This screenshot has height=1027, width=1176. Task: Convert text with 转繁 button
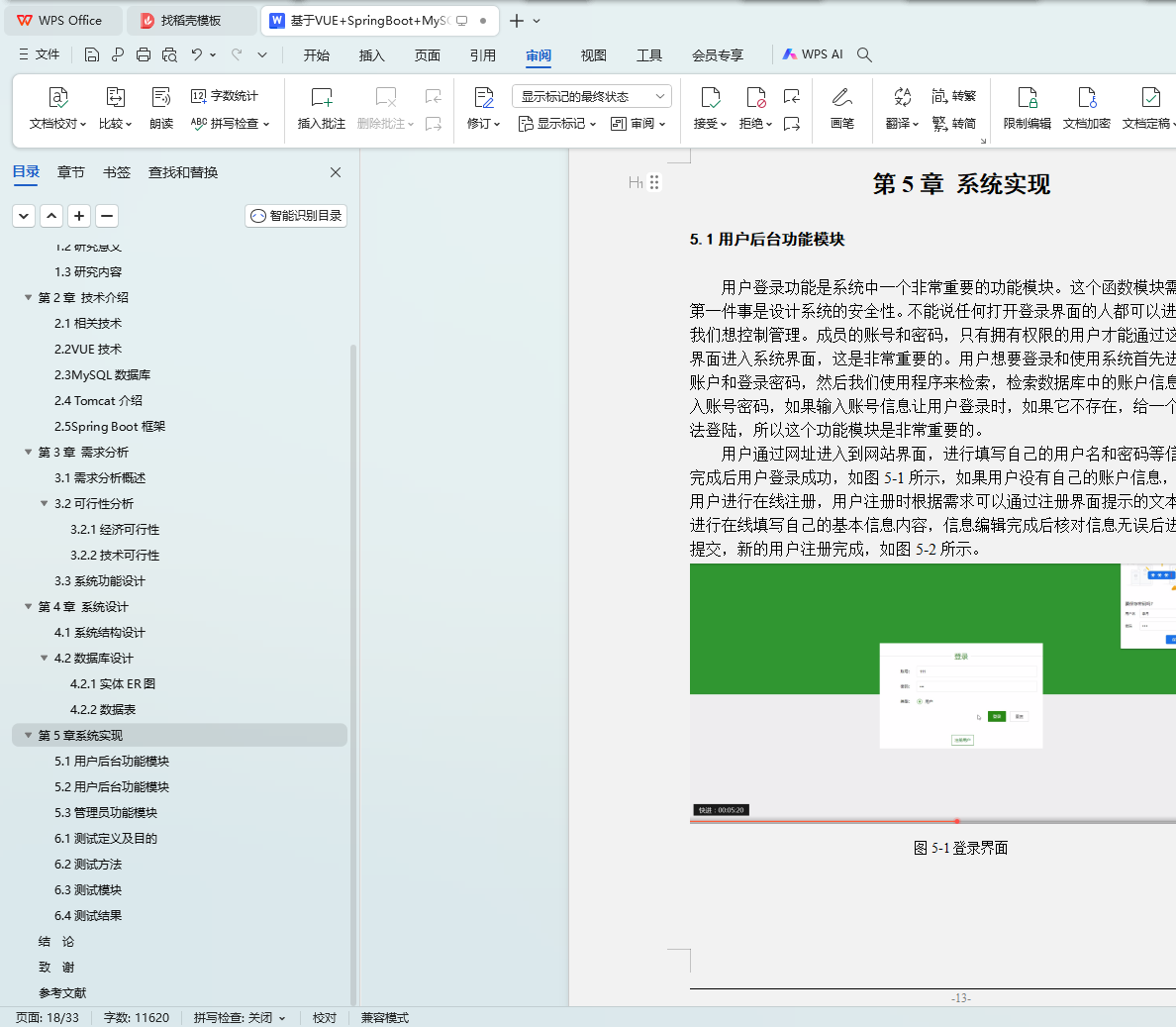pos(954,96)
